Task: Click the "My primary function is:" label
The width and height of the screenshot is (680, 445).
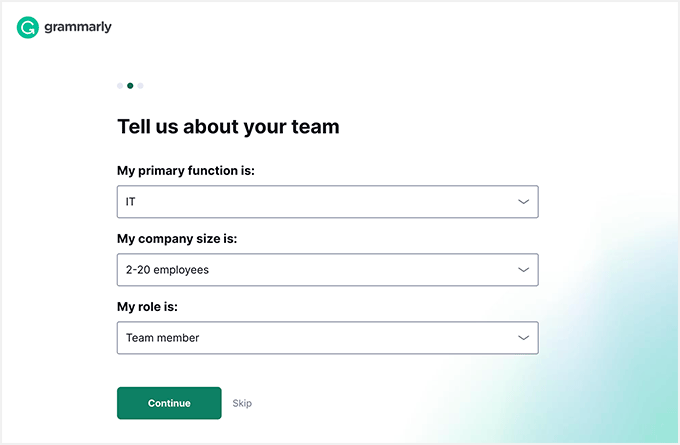Action: 186,171
